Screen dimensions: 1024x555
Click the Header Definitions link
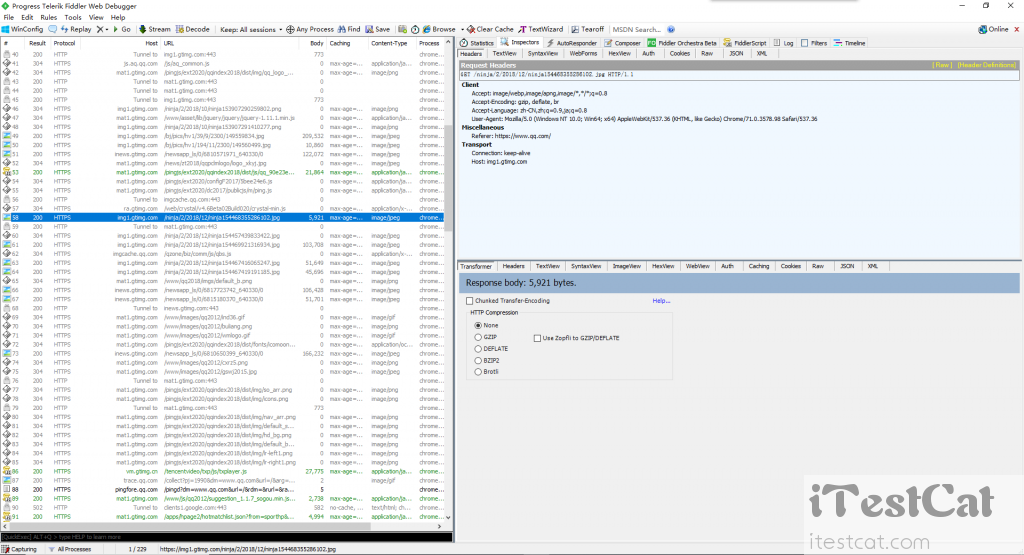(x=987, y=65)
